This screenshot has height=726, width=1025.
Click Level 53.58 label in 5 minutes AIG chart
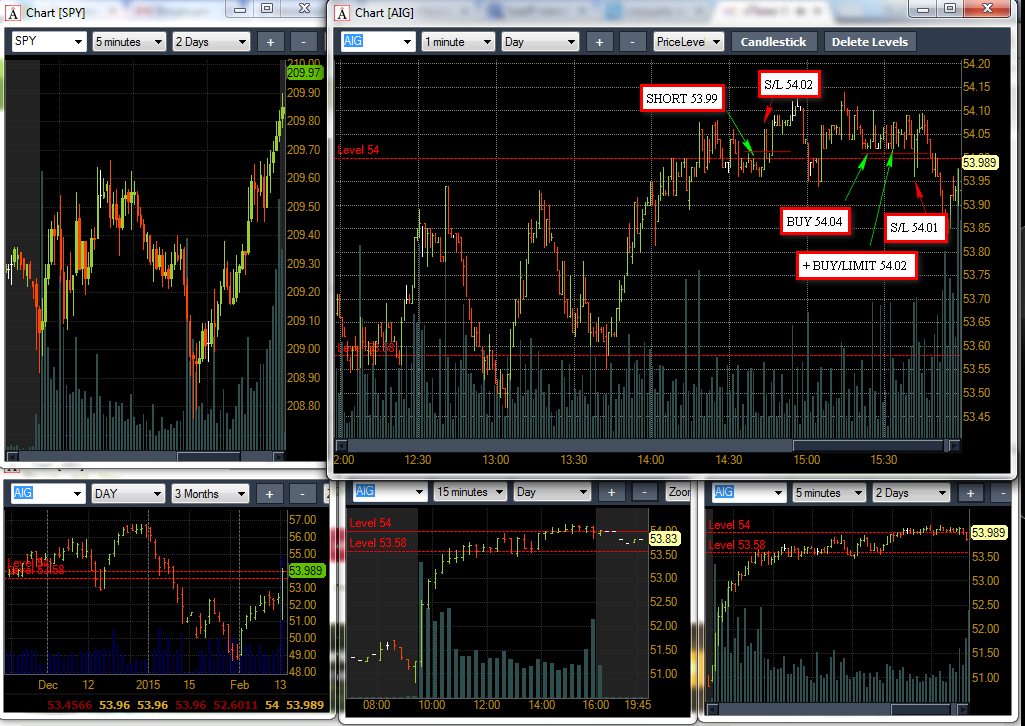click(x=737, y=545)
